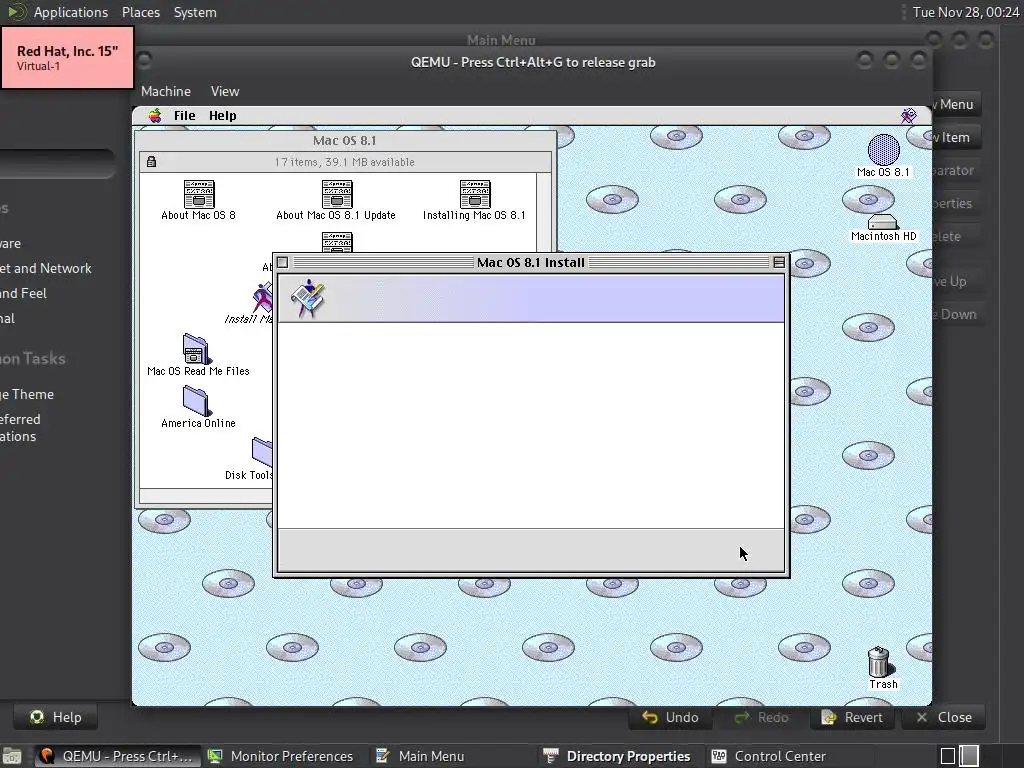The height and width of the screenshot is (768, 1024).
Task: Open the QEMU Machine menu
Action: [166, 91]
